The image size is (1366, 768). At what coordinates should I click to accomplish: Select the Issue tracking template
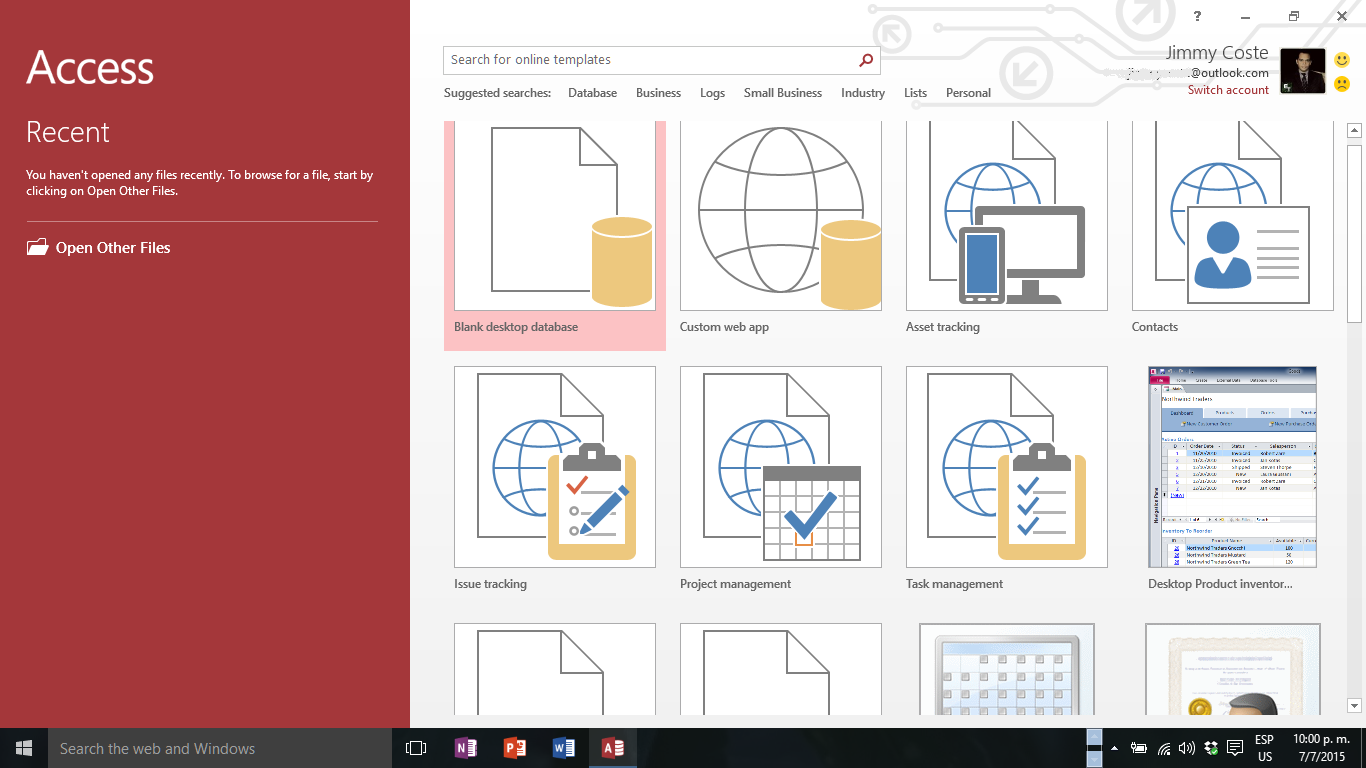[x=555, y=480]
